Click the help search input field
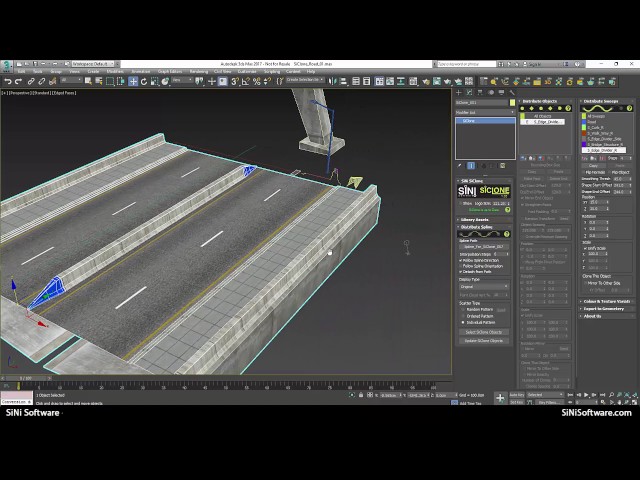Viewport: 640px width, 480px height. coord(467,64)
